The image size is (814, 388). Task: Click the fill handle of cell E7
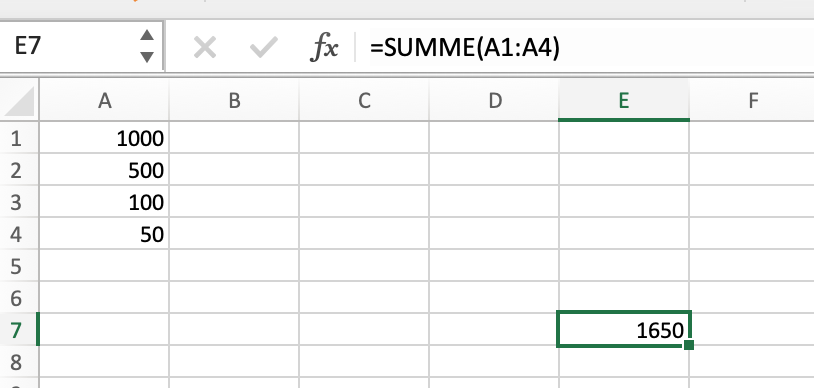(689, 345)
